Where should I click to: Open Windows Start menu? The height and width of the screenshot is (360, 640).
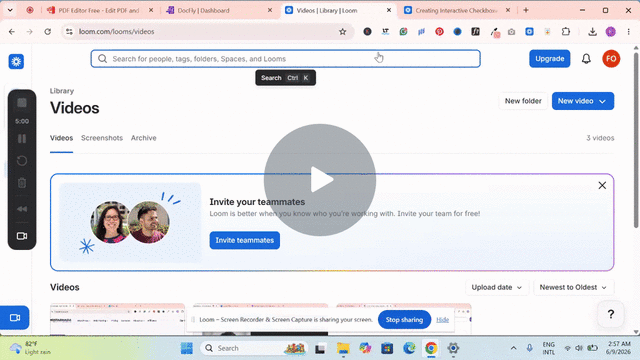tap(187, 348)
